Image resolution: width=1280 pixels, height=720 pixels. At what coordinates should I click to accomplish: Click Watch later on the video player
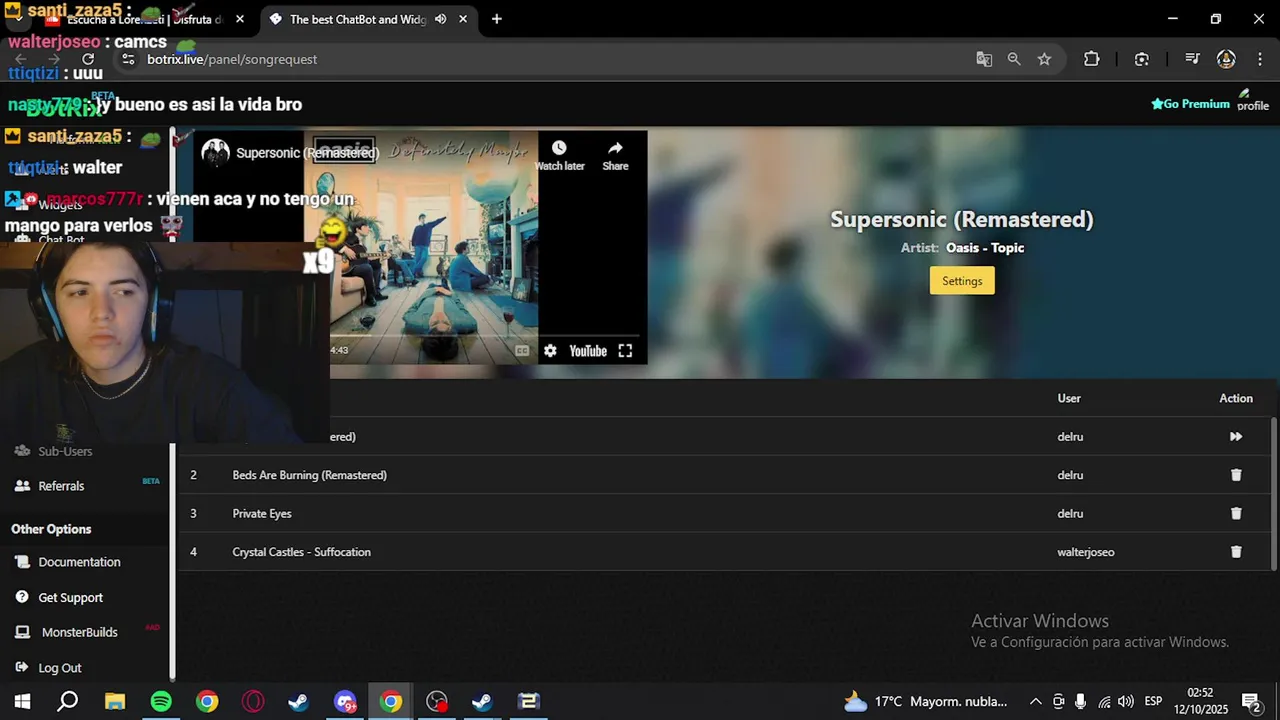559,156
